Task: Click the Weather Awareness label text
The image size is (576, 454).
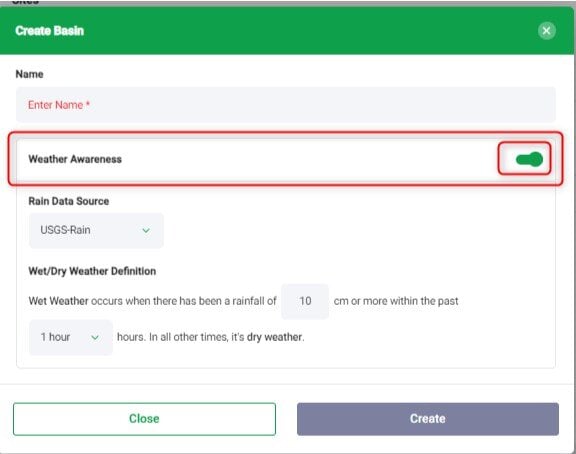Action: coord(75,159)
